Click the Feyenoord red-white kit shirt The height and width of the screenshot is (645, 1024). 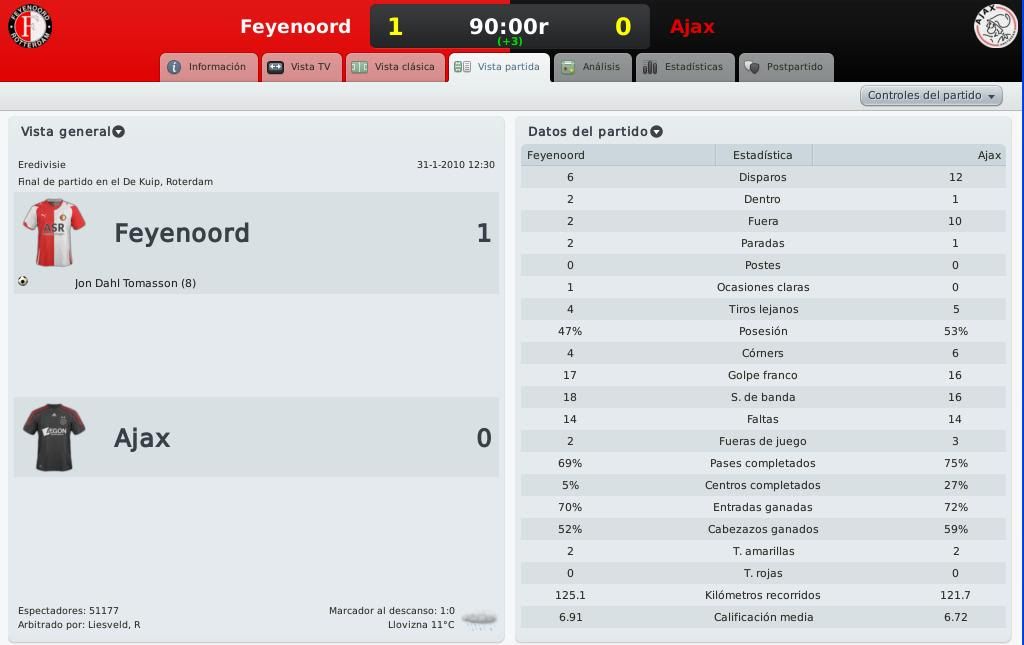click(54, 232)
